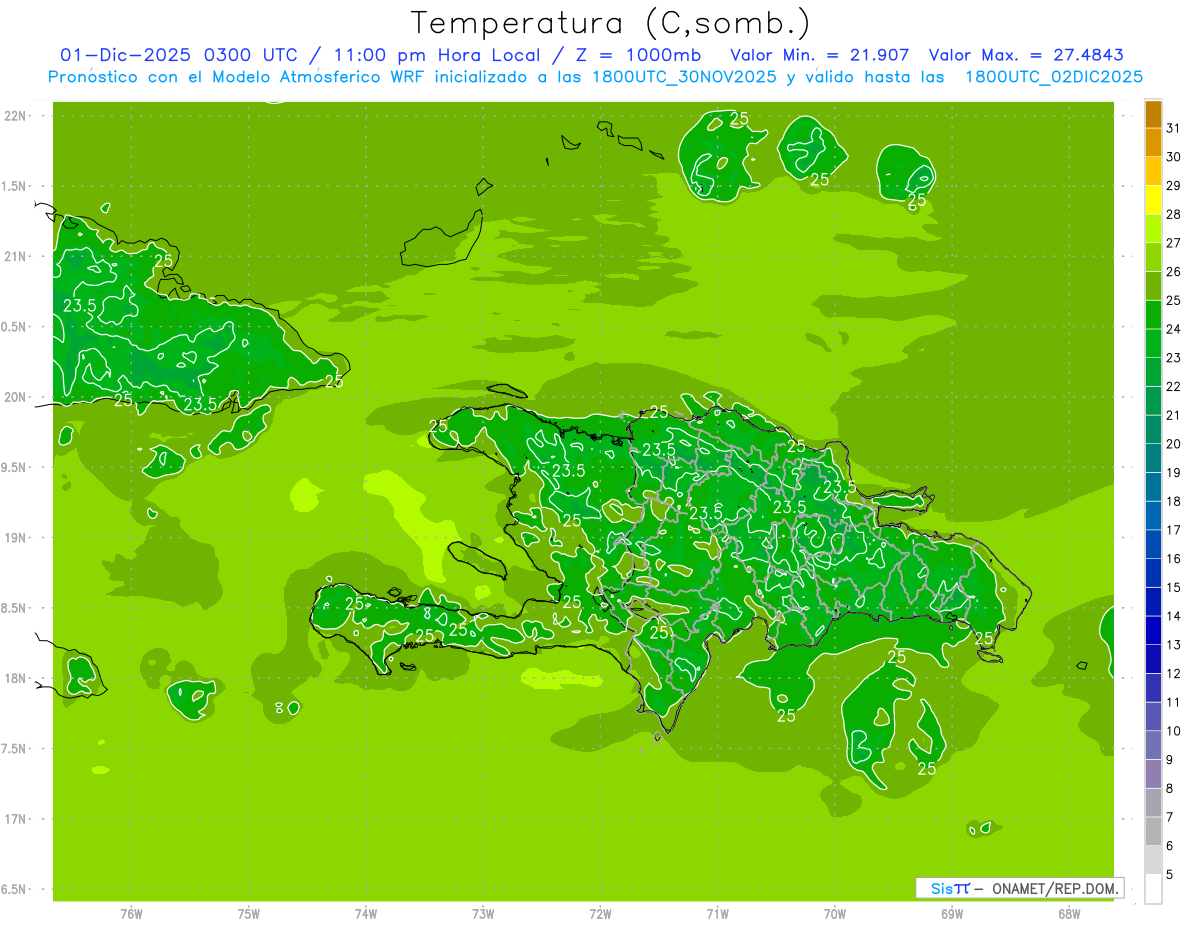Click legend value label '28'
This screenshot has width=1200, height=927.
coord(1174,214)
